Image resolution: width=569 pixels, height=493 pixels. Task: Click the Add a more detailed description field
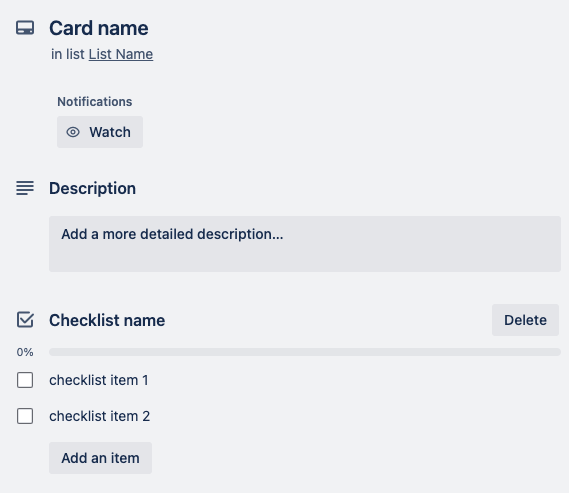(x=305, y=244)
